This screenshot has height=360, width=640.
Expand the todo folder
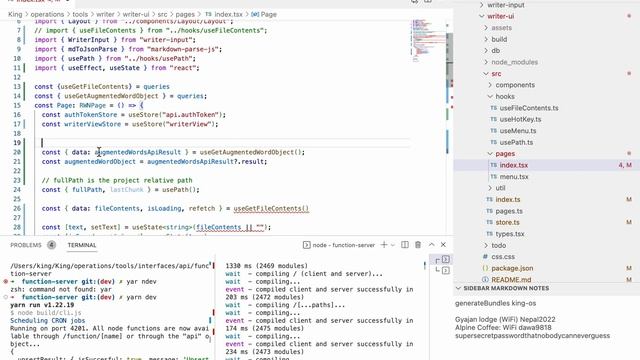(x=486, y=245)
